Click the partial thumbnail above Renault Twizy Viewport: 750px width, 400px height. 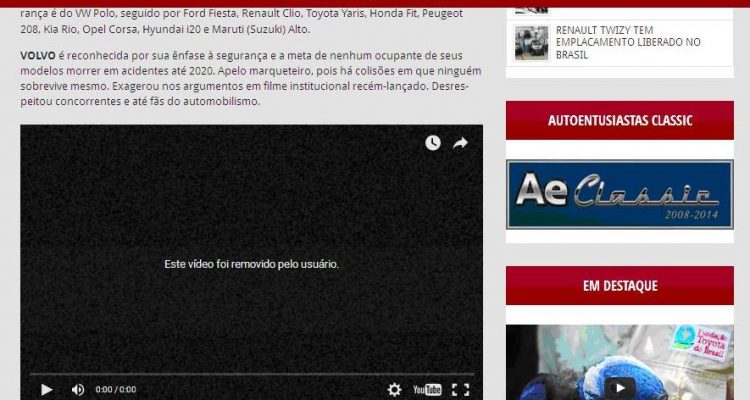(531, 6)
